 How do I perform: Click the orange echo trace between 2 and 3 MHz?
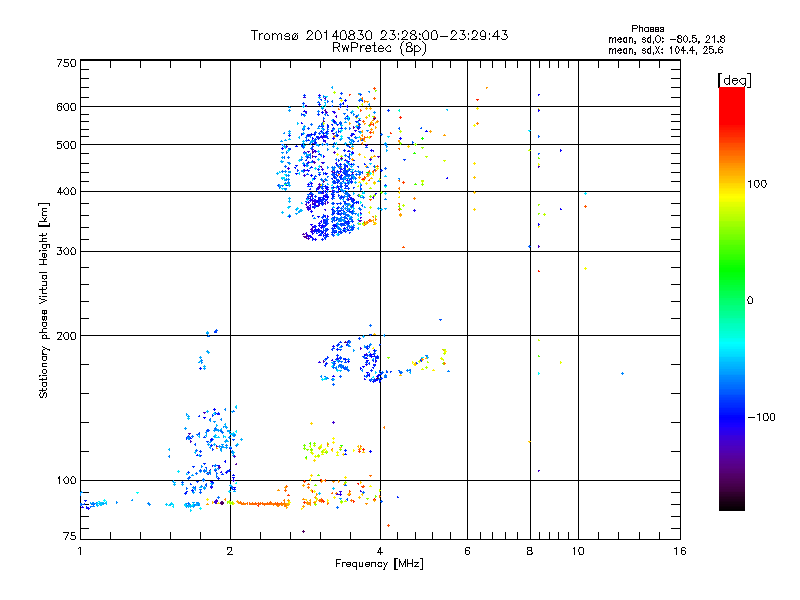point(263,504)
